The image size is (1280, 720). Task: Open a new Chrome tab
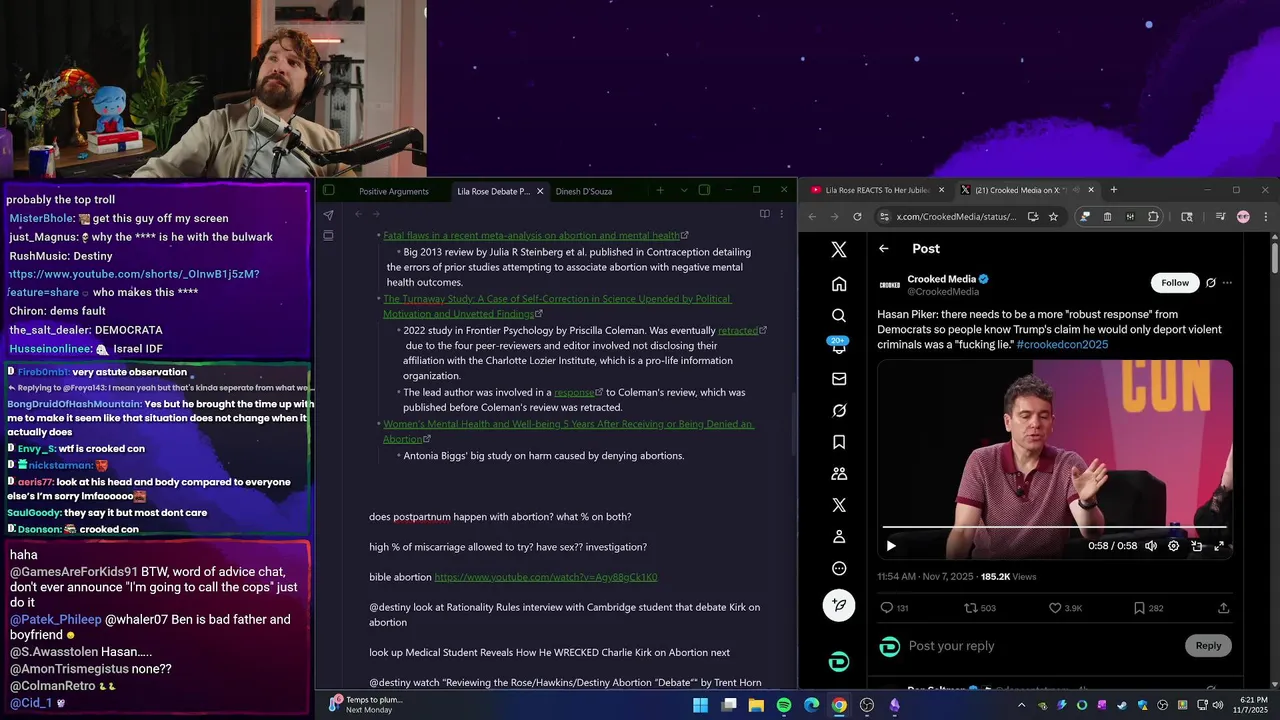point(1113,190)
